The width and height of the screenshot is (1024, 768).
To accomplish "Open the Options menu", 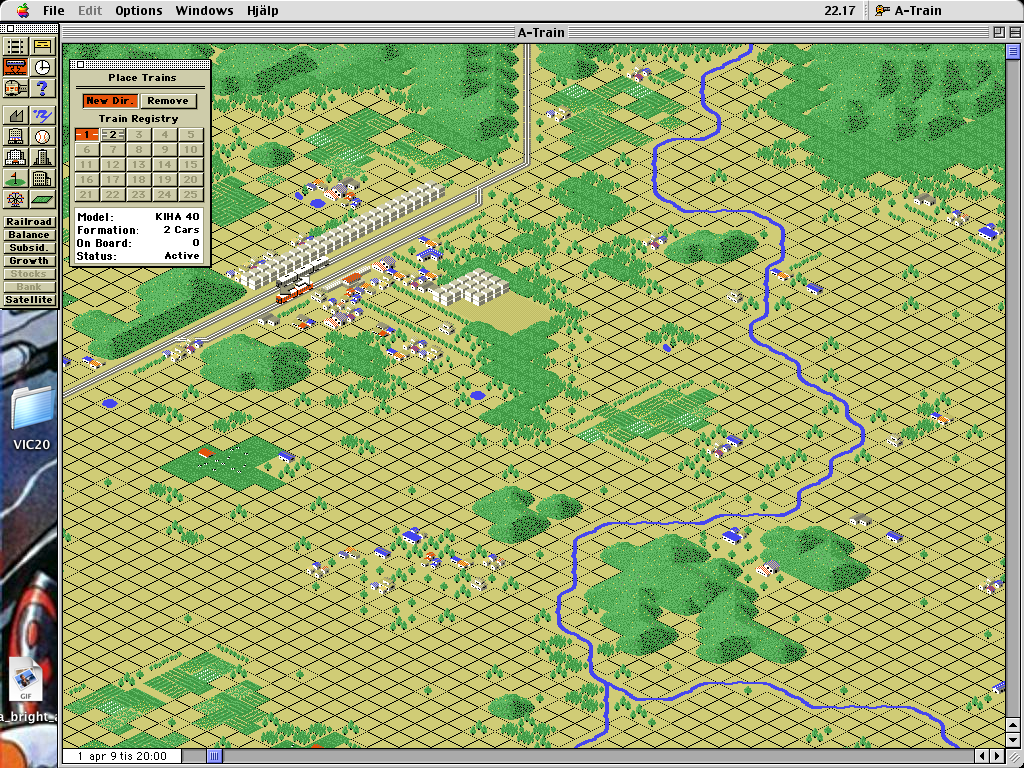I will [138, 11].
